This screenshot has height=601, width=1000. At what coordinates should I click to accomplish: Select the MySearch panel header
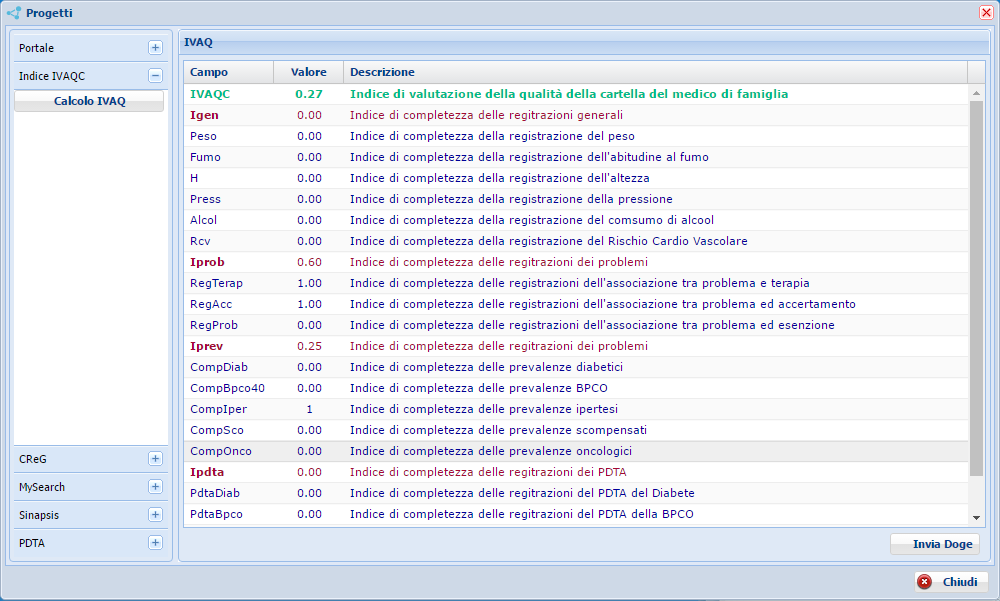91,487
